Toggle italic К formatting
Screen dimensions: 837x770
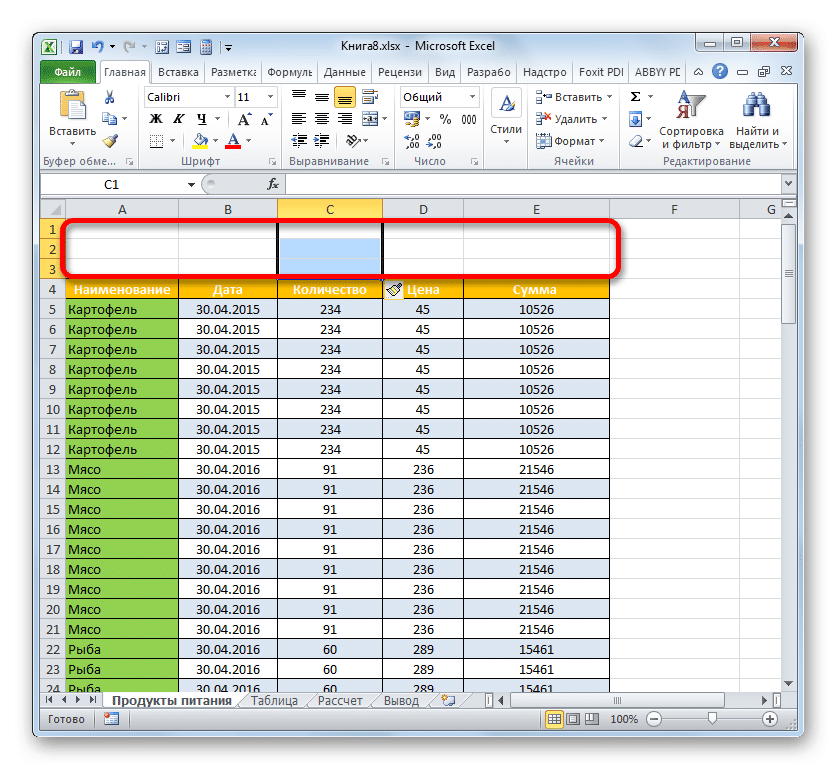[177, 119]
